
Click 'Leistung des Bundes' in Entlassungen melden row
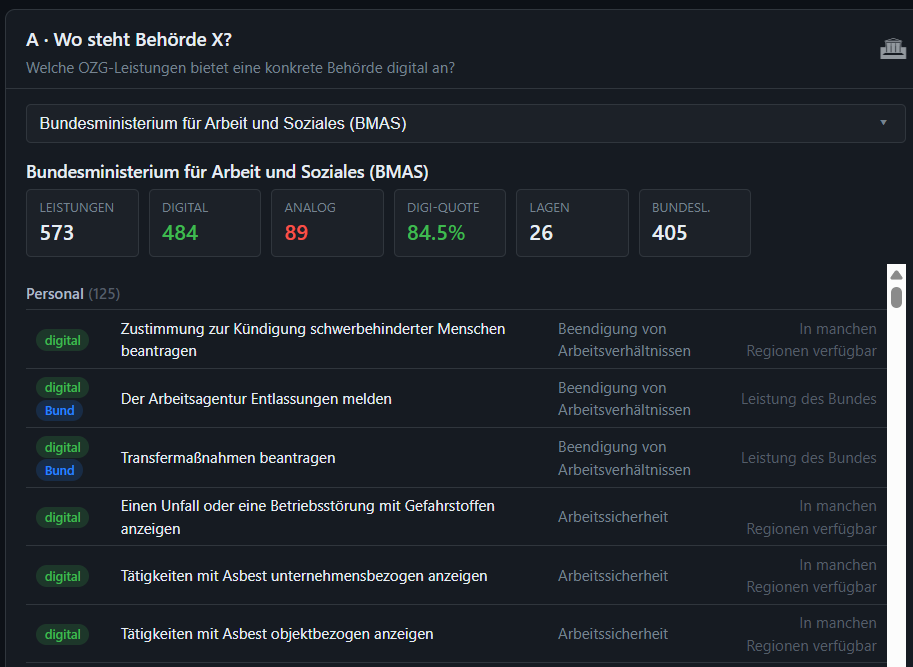coord(809,399)
